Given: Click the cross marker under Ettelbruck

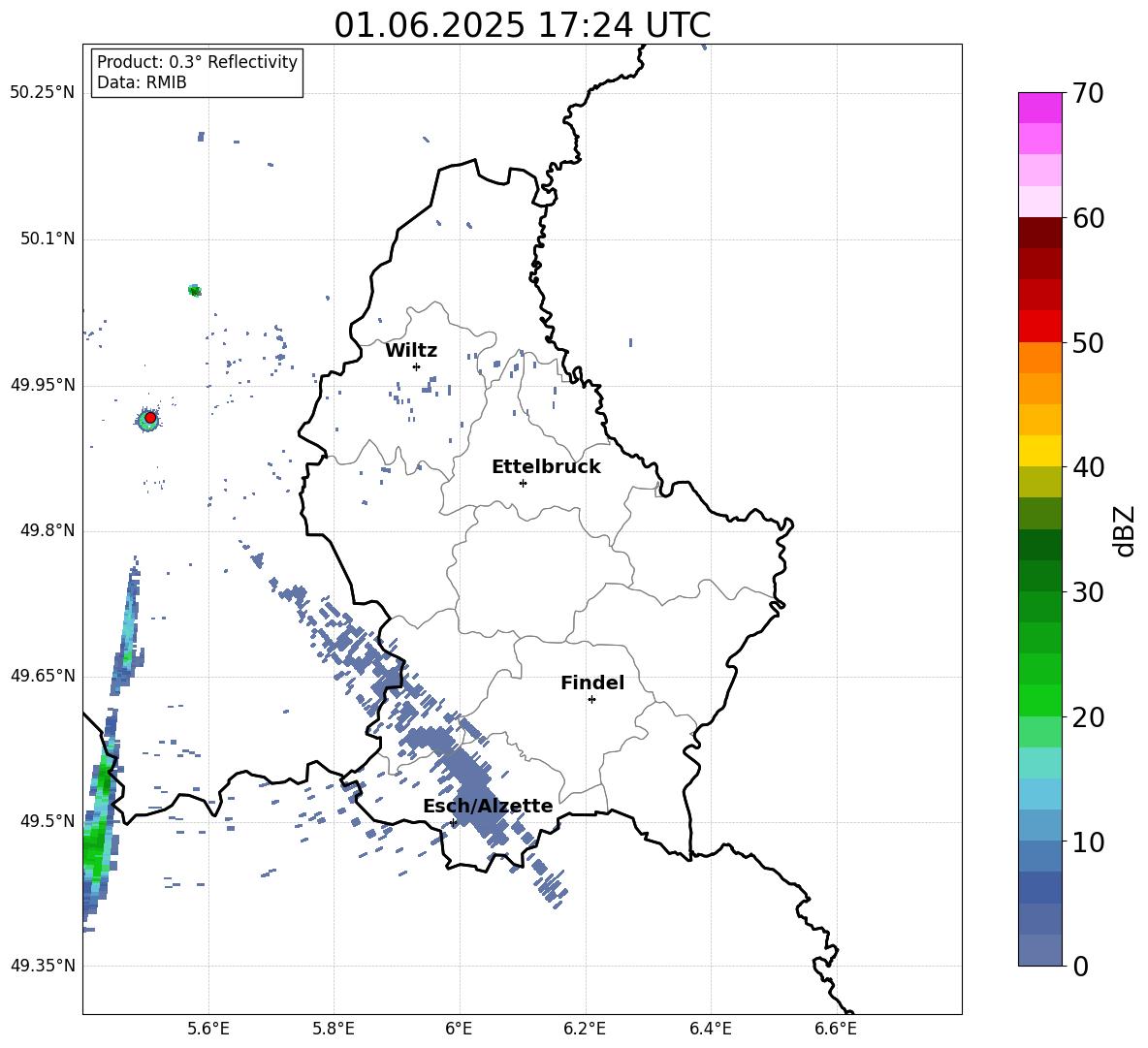Looking at the screenshot, I should [523, 483].
